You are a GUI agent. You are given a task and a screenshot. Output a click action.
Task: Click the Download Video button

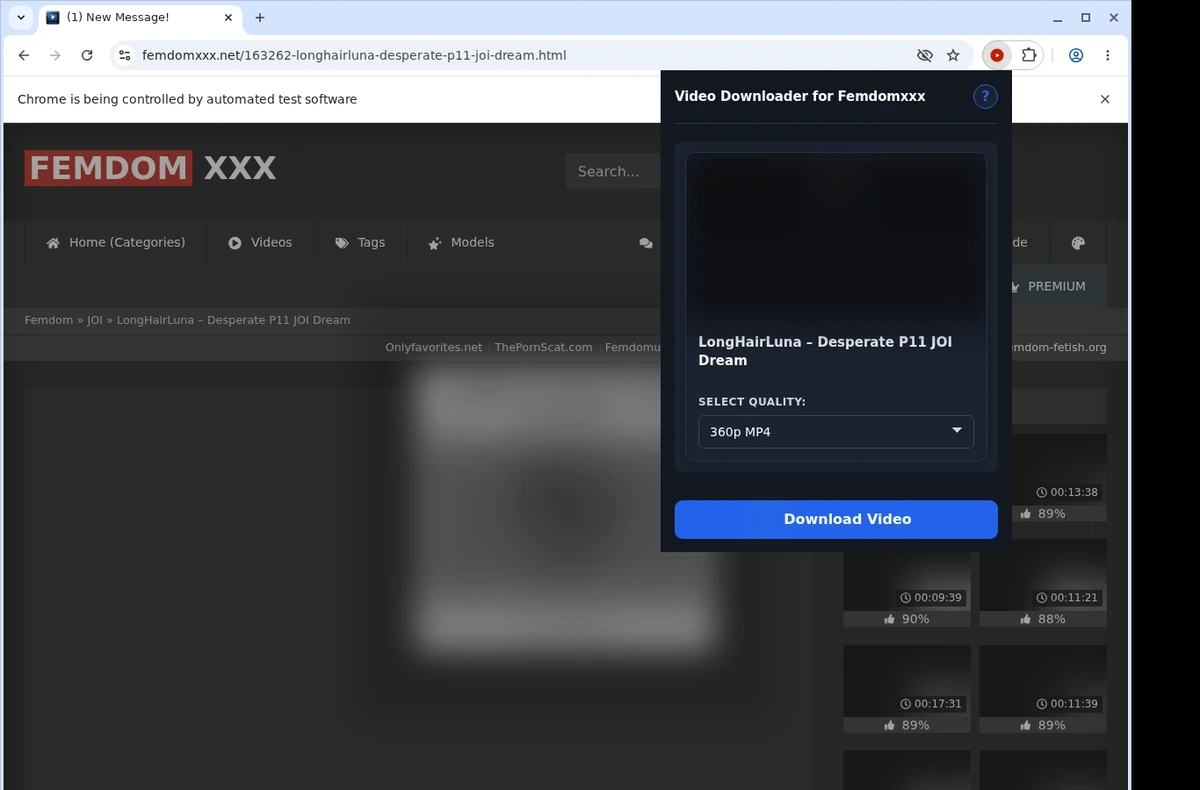tap(836, 519)
